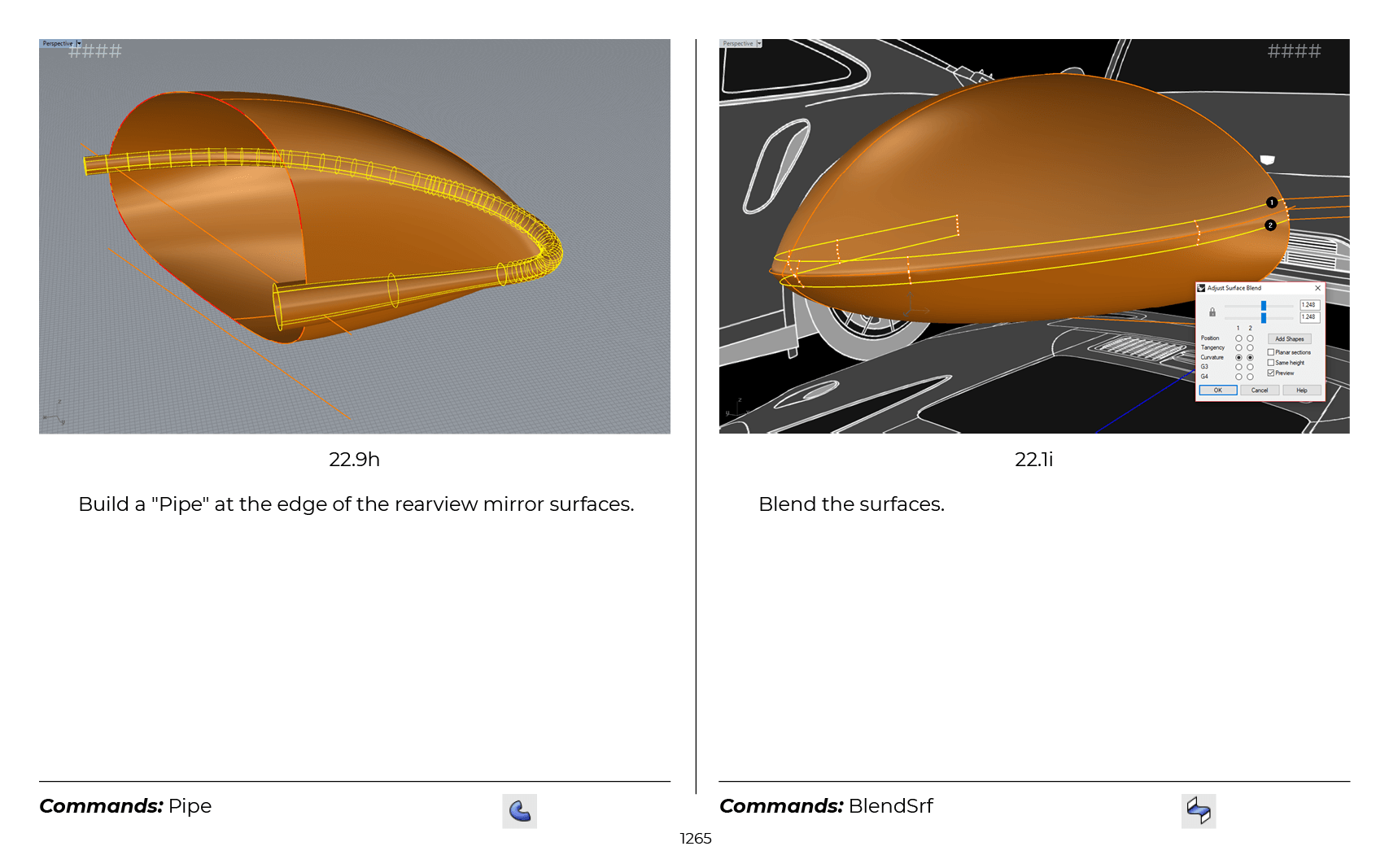1389x868 pixels.
Task: Click the BlendSrf command icon
Action: (1198, 811)
